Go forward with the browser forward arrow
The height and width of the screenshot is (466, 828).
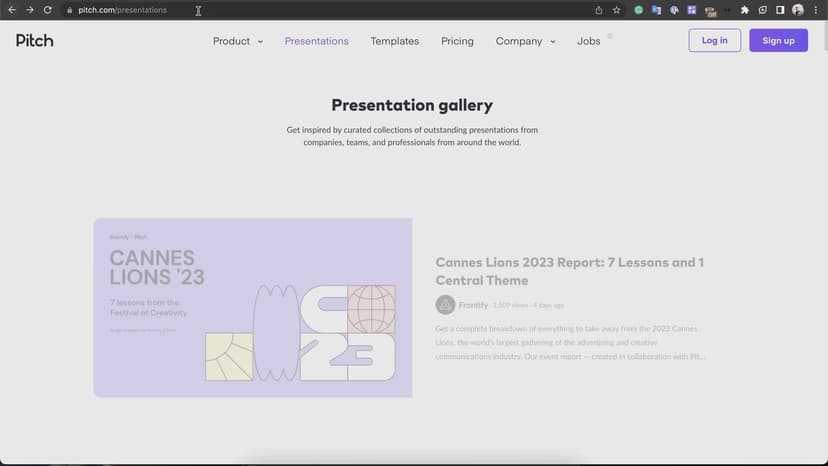coord(30,10)
